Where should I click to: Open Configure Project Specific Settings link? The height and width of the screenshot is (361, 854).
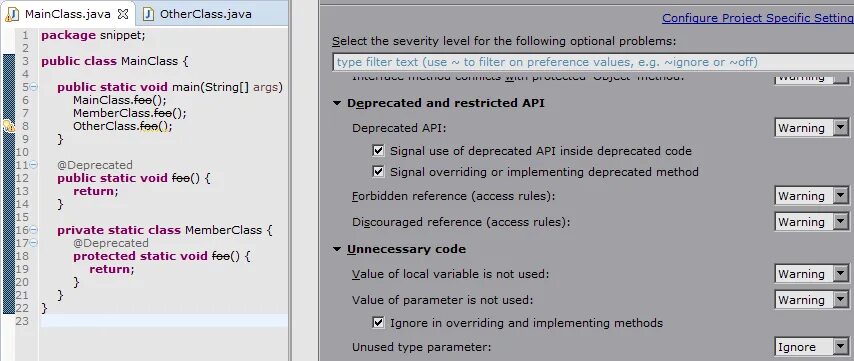click(758, 18)
